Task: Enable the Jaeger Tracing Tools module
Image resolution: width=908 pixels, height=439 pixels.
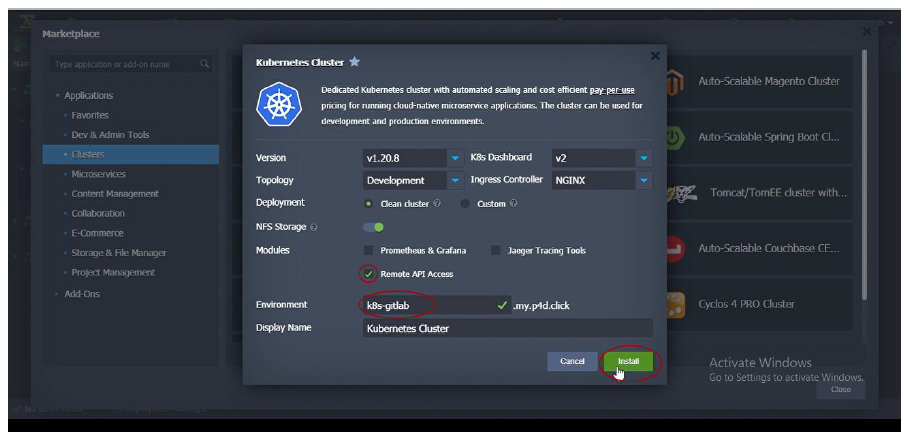Action: click(x=496, y=251)
